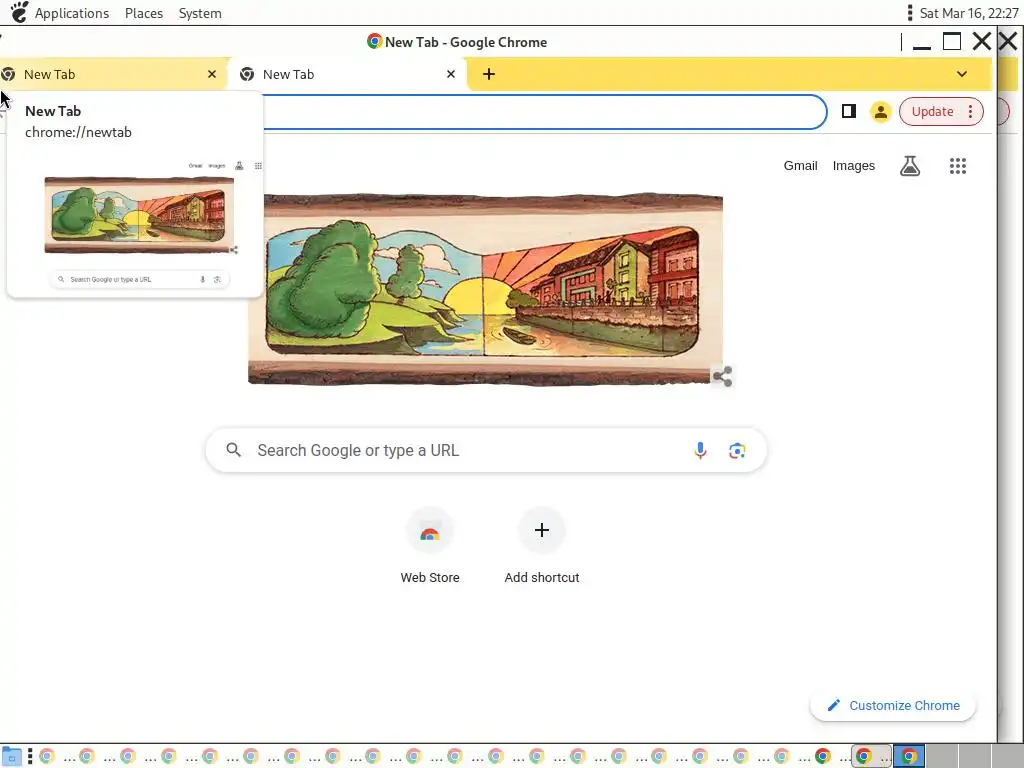Focus the Chrome address bar
Screen dimensions: 1024x768
pos(544,112)
